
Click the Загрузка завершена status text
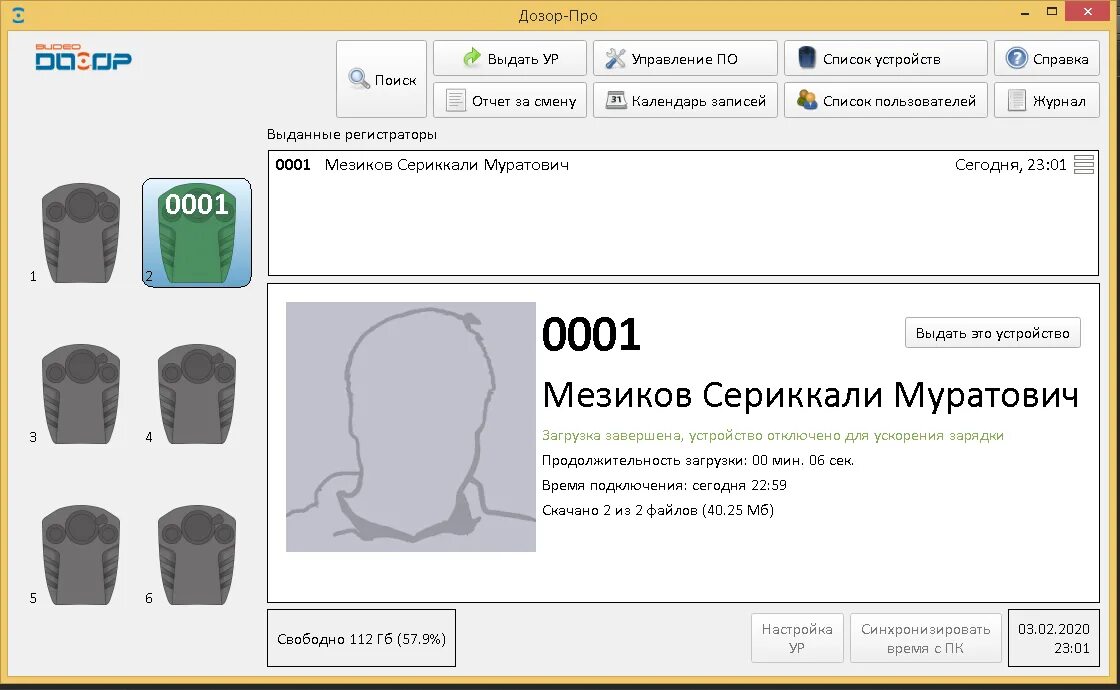tap(773, 435)
